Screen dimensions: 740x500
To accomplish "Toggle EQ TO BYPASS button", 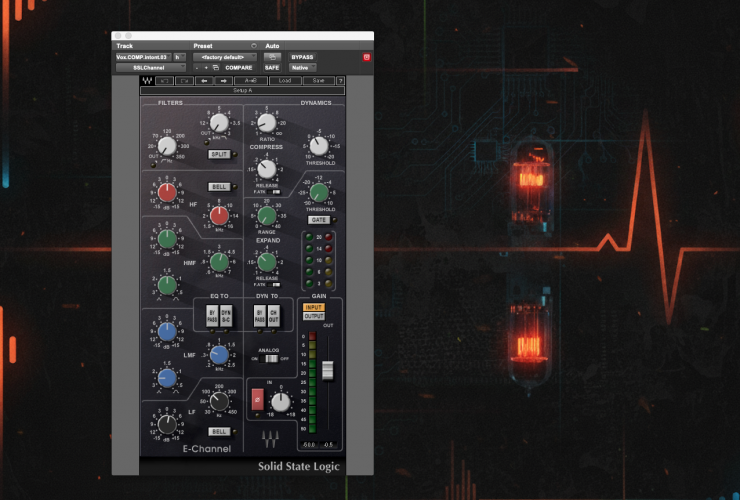I will click(x=212, y=316).
